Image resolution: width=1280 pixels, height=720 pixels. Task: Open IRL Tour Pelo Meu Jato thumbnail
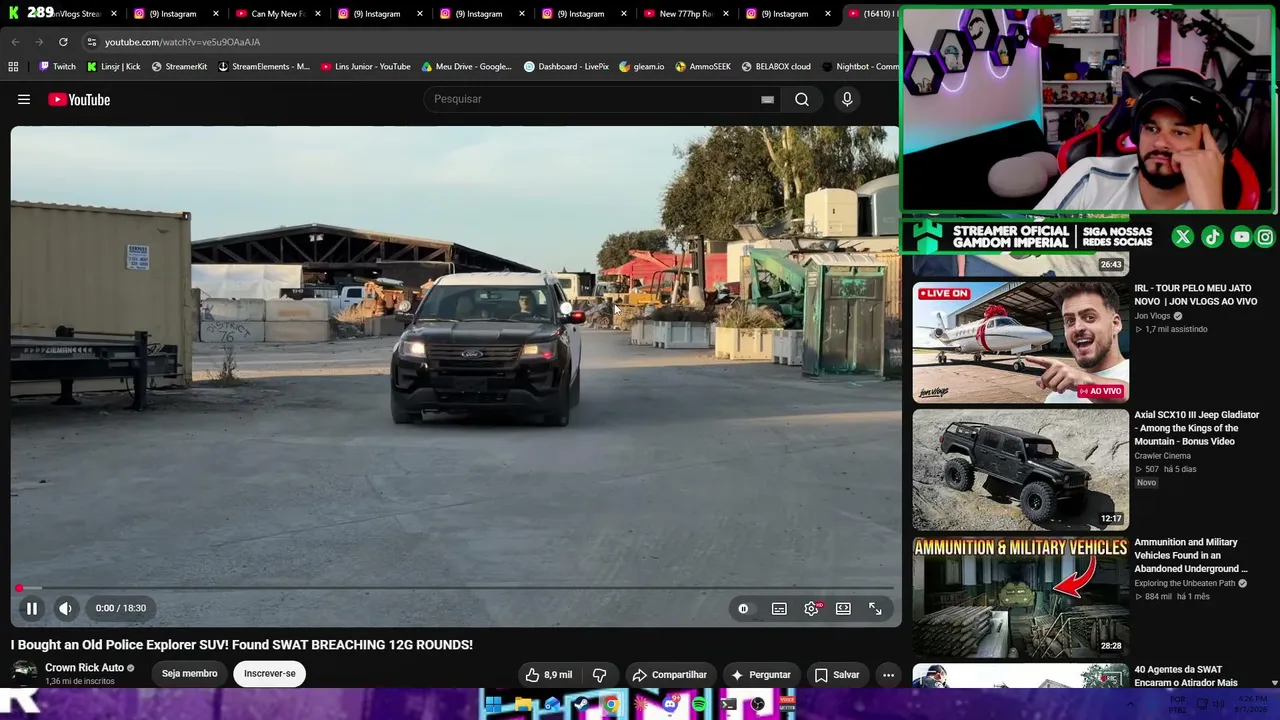[1020, 342]
